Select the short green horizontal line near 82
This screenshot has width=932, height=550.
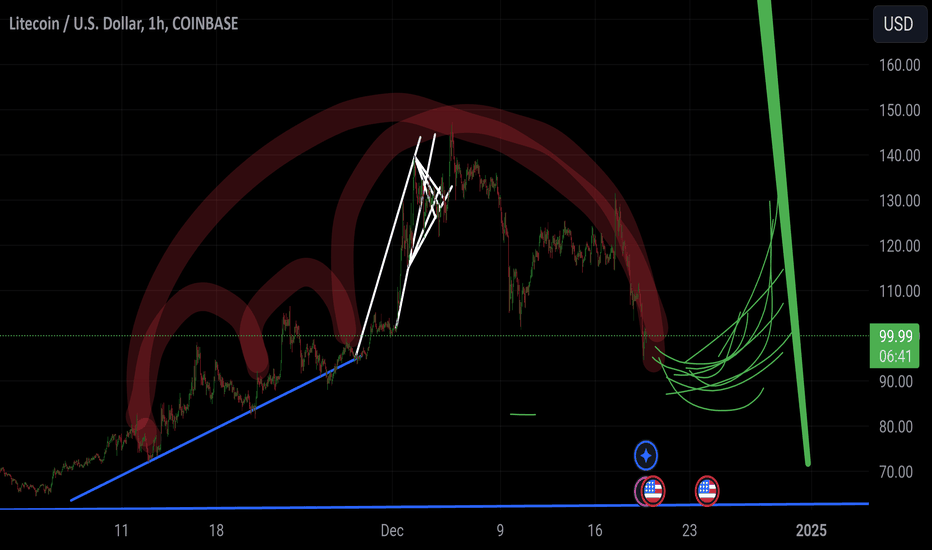523,414
